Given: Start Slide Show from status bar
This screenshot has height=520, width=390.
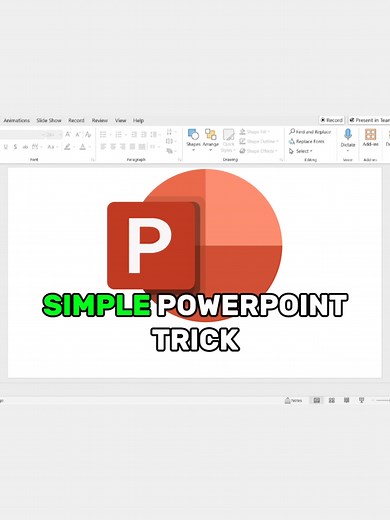Looking at the screenshot, I should [x=361, y=400].
